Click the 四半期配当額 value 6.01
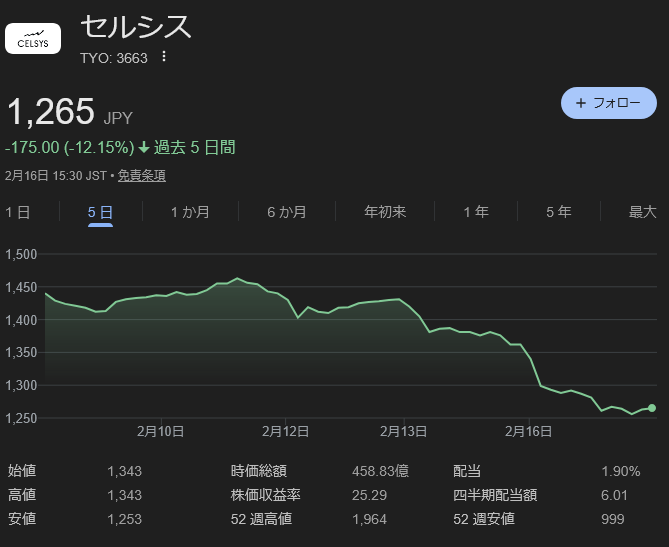This screenshot has width=669, height=547. [x=614, y=495]
